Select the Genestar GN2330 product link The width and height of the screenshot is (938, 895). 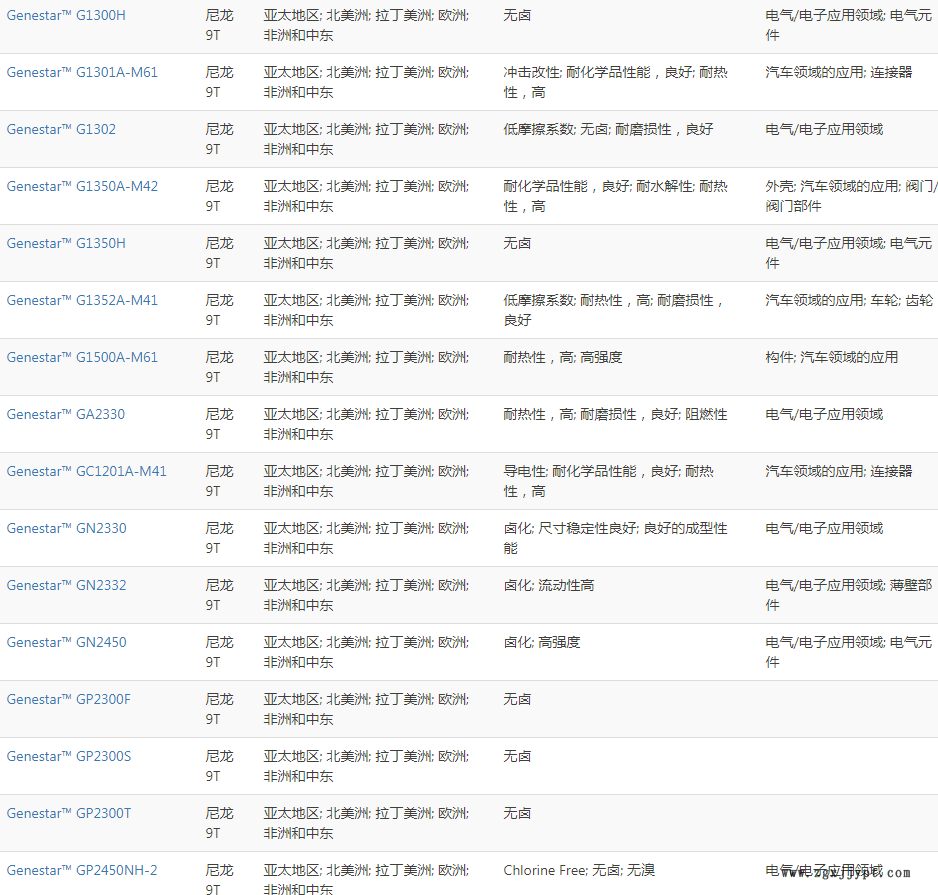[66, 529]
